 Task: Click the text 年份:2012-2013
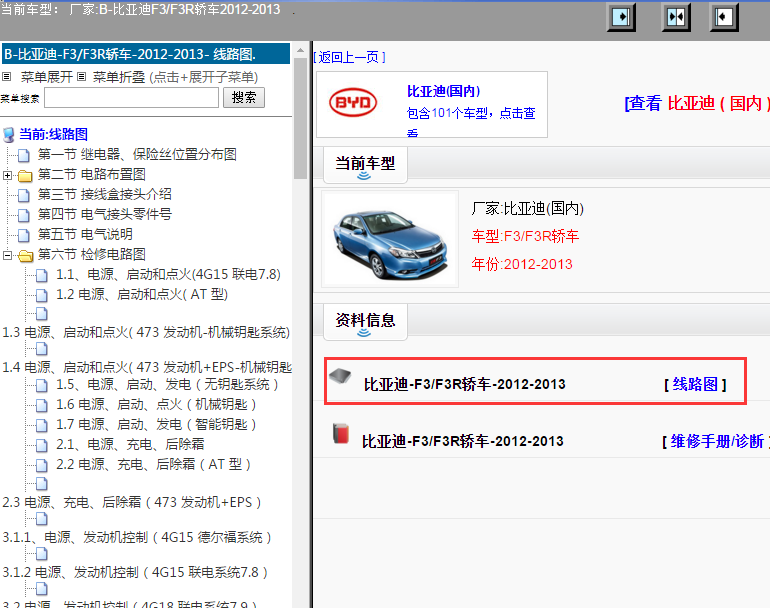point(522,264)
